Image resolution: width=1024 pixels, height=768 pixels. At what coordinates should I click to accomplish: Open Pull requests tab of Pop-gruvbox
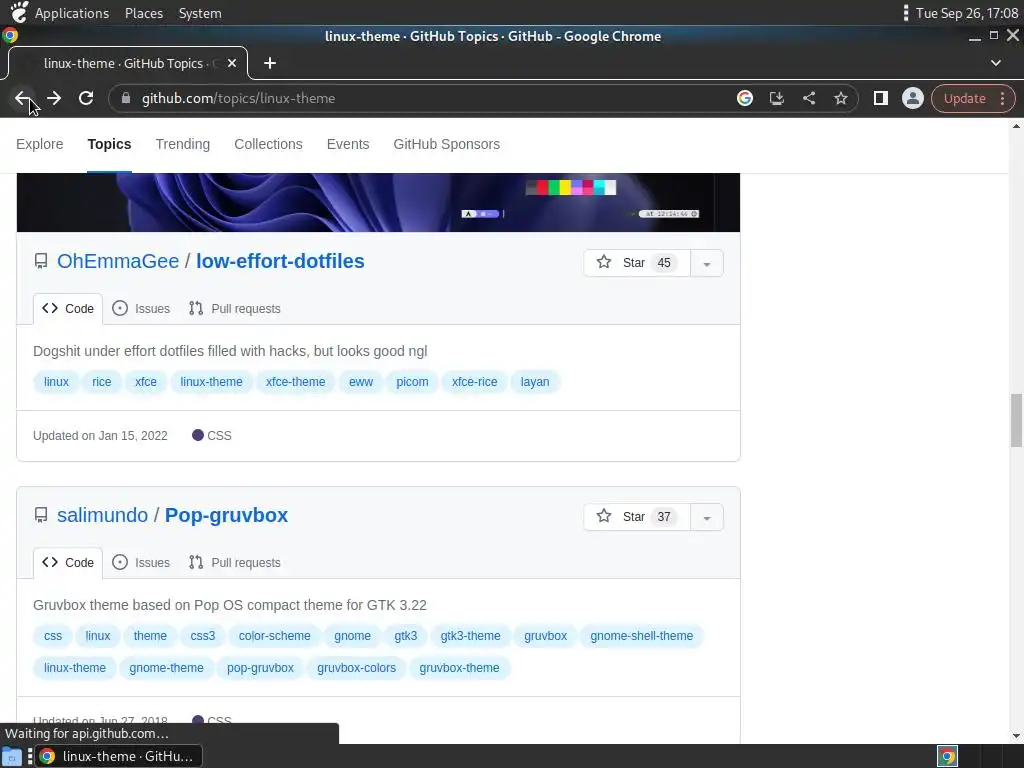coord(234,563)
